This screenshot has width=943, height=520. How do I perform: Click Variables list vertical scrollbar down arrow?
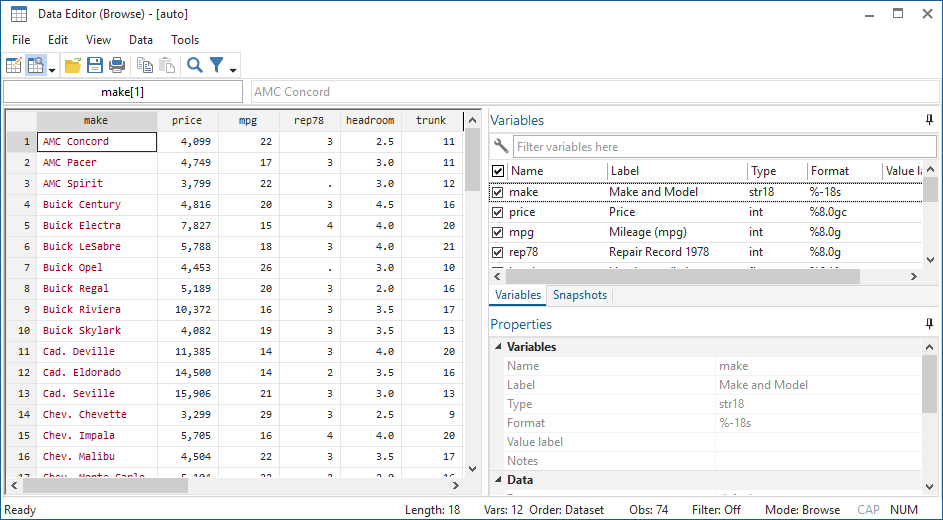tap(930, 260)
